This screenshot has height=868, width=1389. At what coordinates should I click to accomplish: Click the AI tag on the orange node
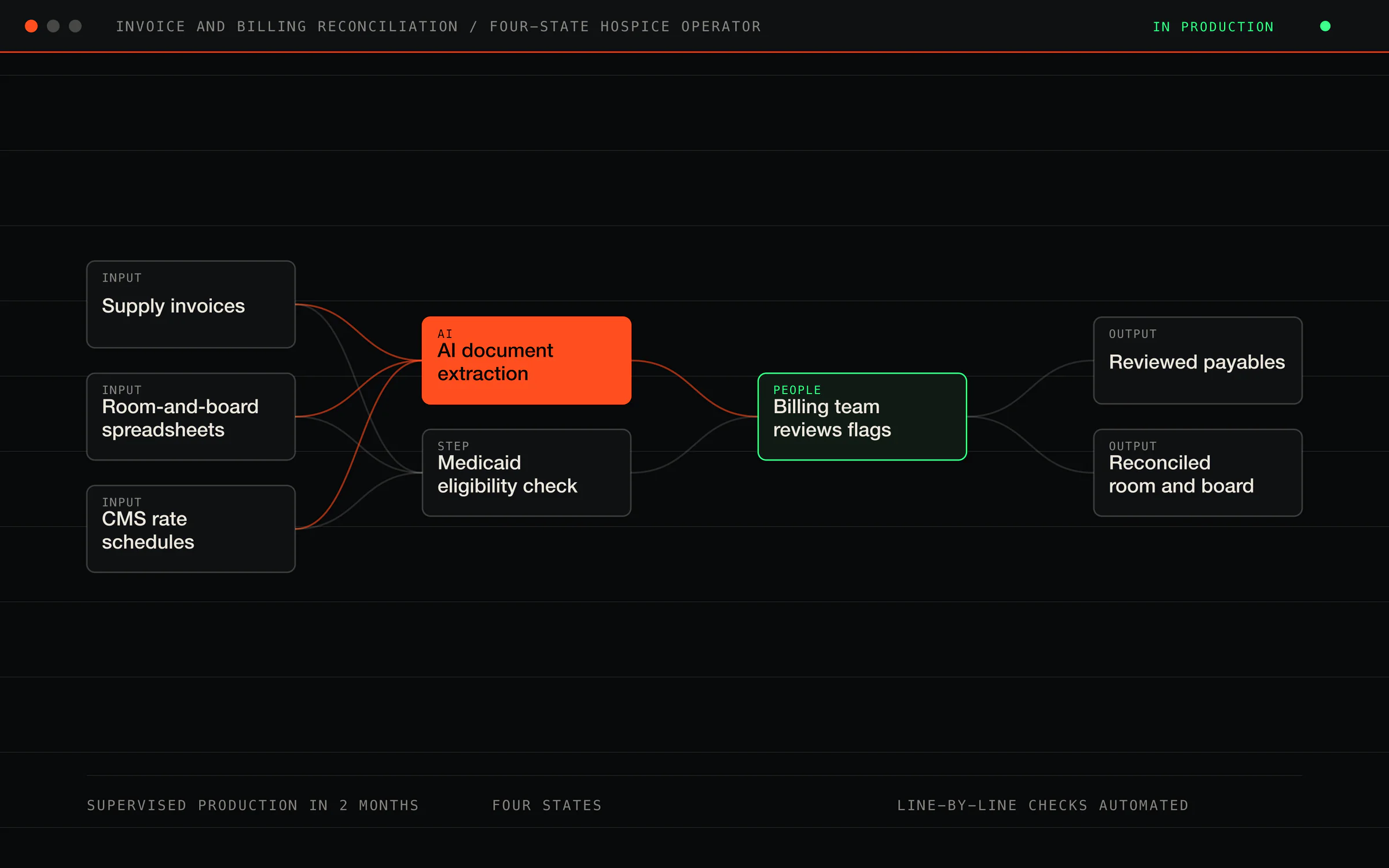click(x=444, y=334)
